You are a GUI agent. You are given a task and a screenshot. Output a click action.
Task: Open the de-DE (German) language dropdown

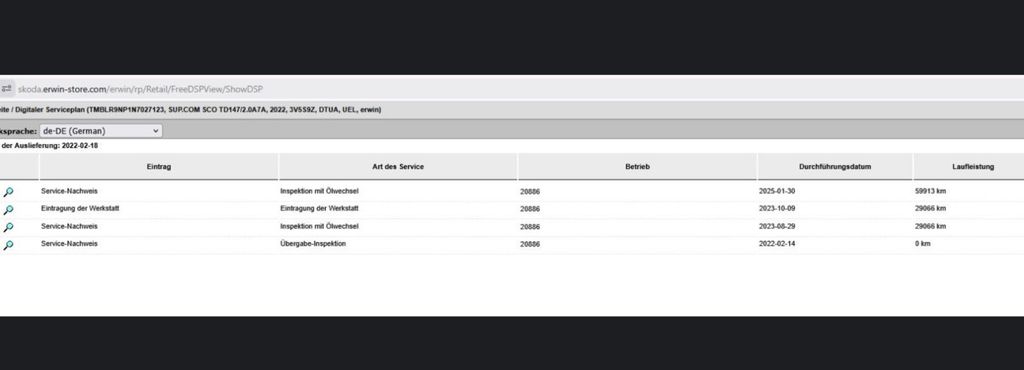click(101, 131)
